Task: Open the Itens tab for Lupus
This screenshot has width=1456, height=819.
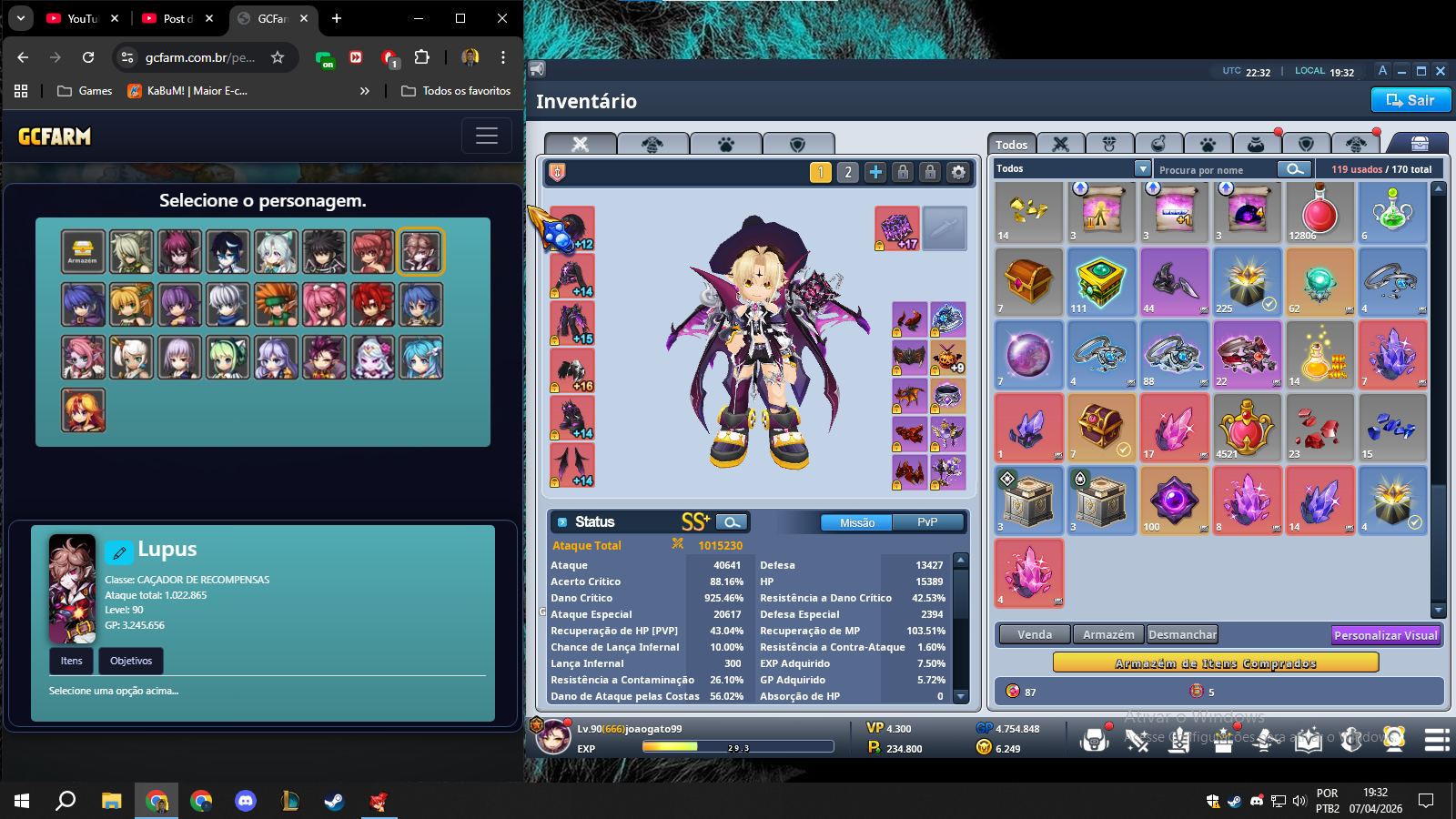Action: pyautogui.click(x=72, y=661)
